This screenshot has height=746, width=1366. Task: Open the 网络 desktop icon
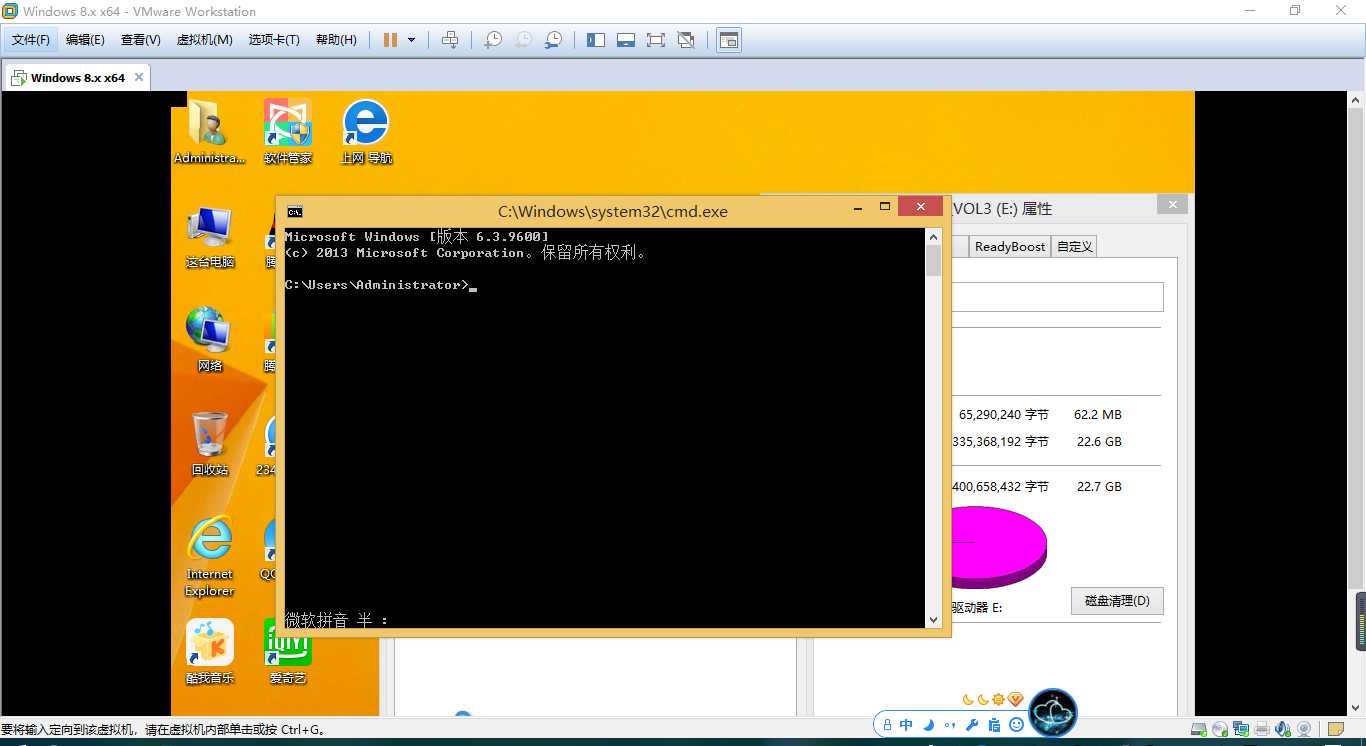pyautogui.click(x=210, y=340)
